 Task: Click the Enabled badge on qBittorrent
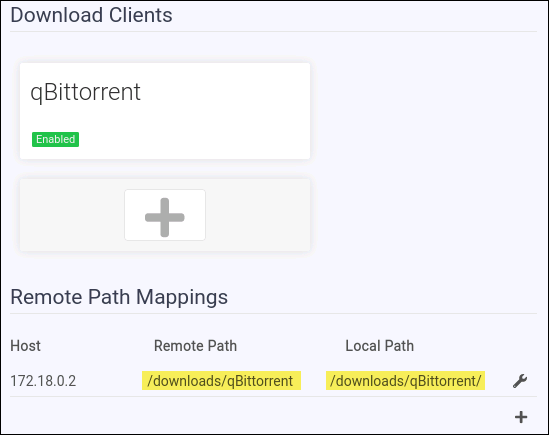(x=55, y=139)
